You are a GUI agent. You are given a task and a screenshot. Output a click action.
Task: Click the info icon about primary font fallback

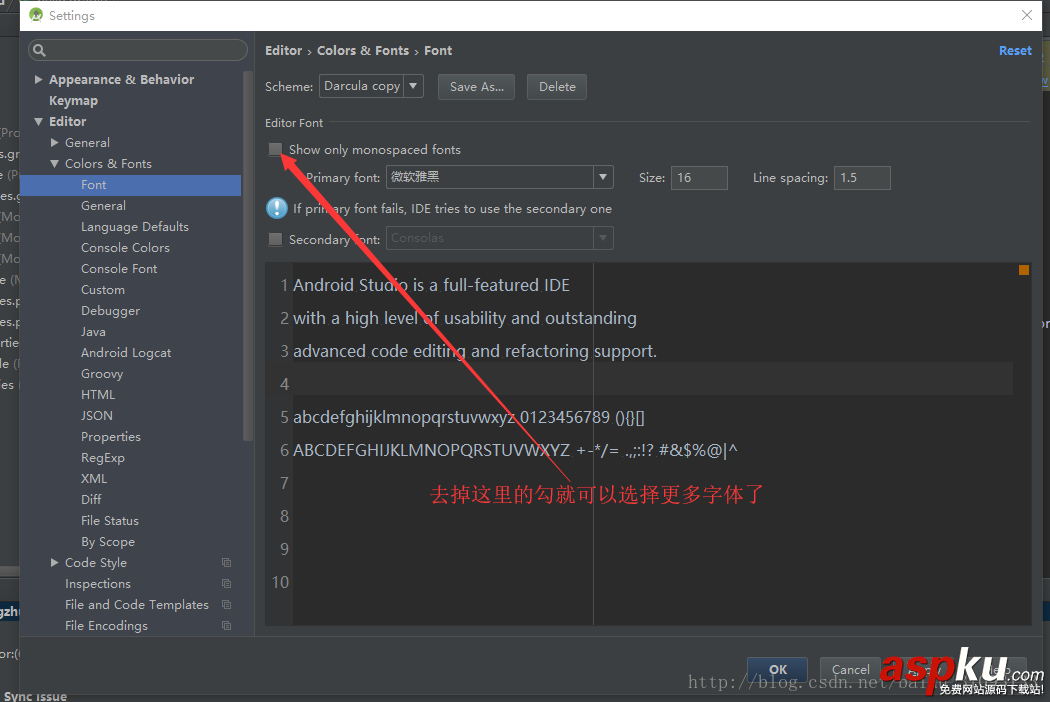coord(277,208)
